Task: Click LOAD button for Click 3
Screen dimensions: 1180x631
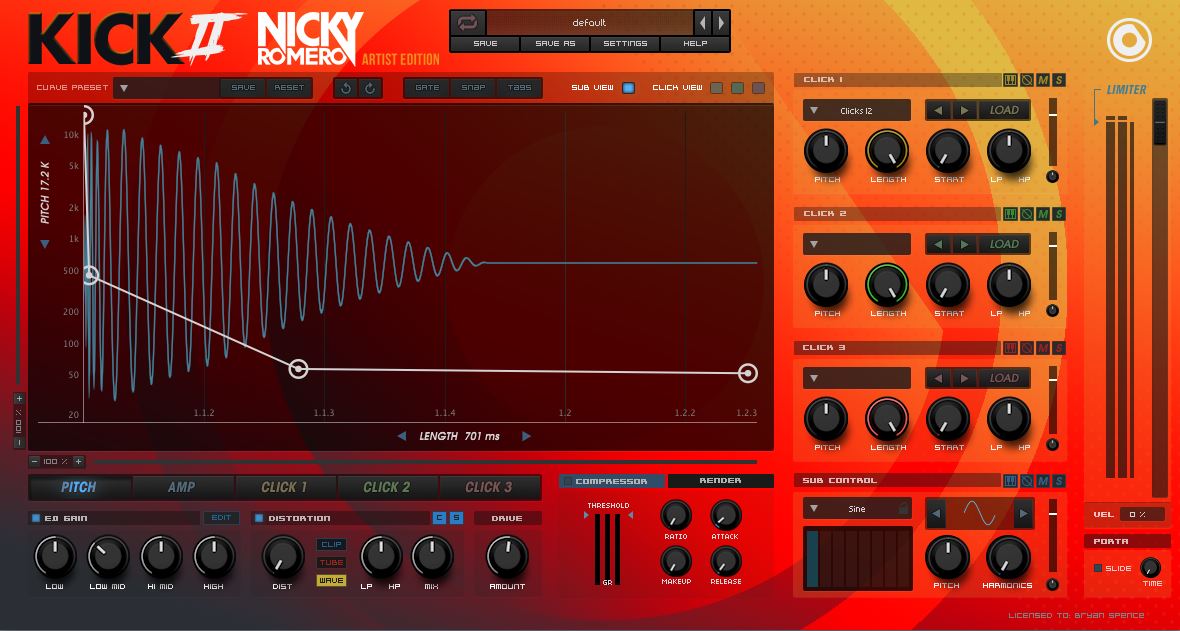Action: 1004,378
